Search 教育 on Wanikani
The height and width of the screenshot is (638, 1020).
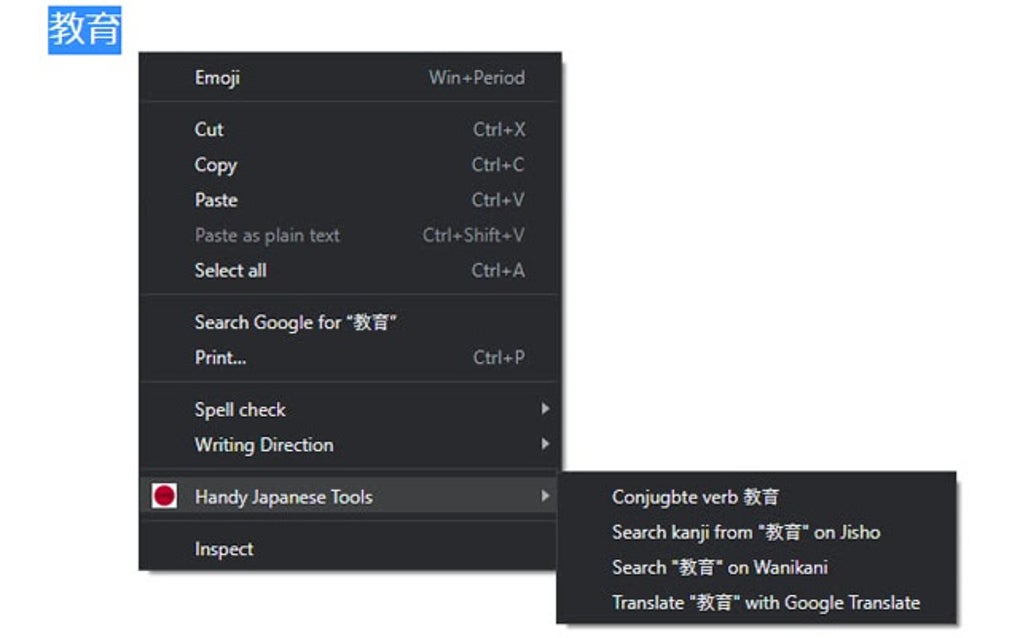click(720, 567)
